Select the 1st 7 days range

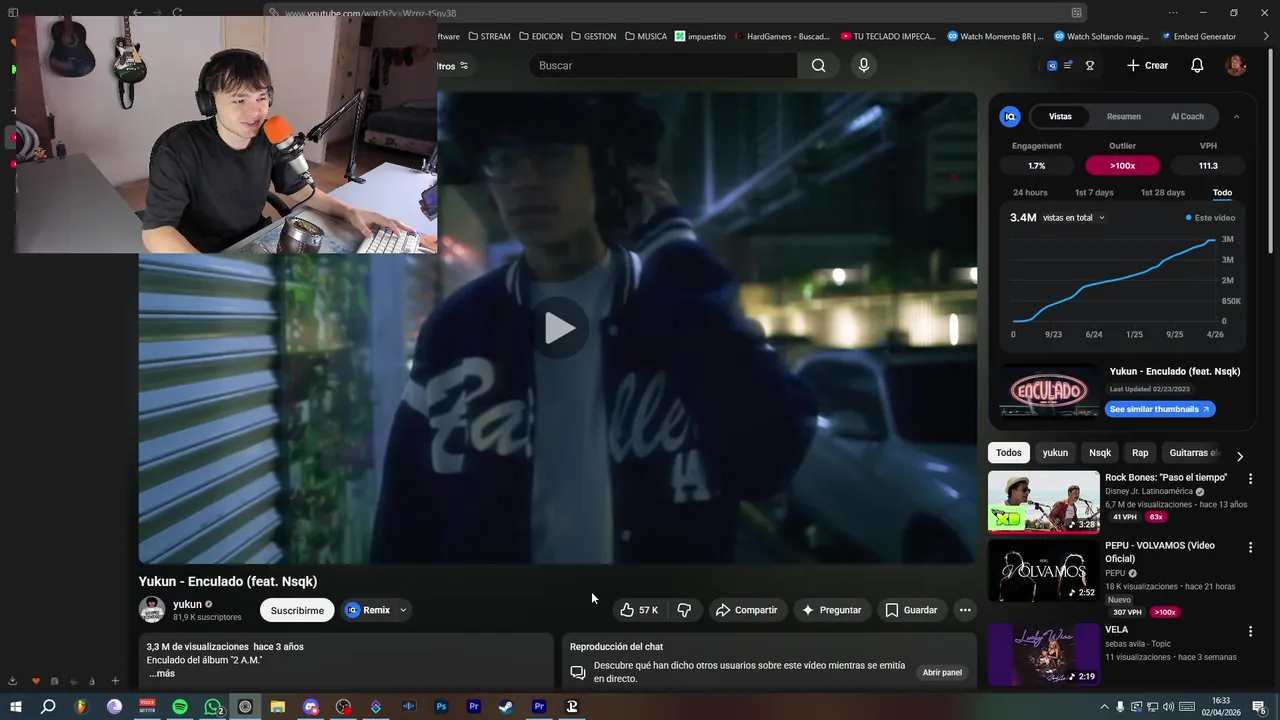pos(1094,193)
